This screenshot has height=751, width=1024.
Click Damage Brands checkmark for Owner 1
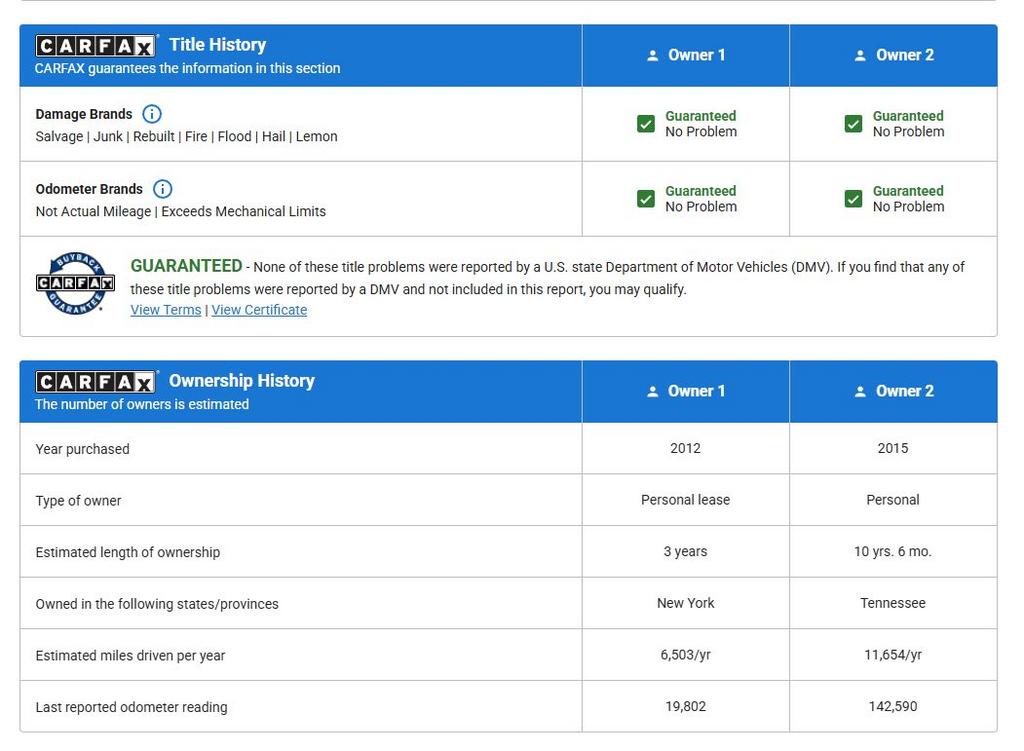pyautogui.click(x=646, y=124)
